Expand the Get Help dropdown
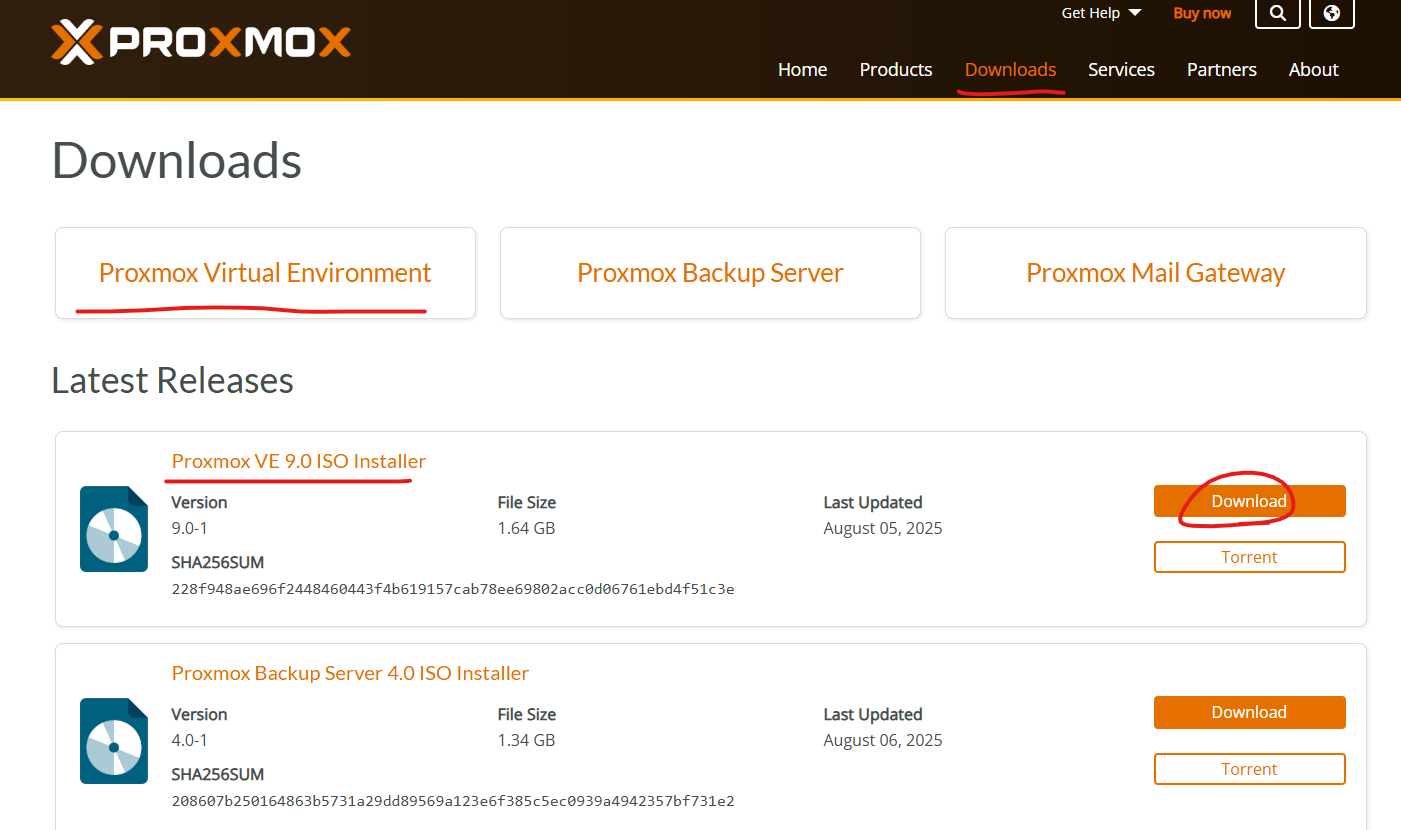The width and height of the screenshot is (1401, 830). click(1101, 13)
